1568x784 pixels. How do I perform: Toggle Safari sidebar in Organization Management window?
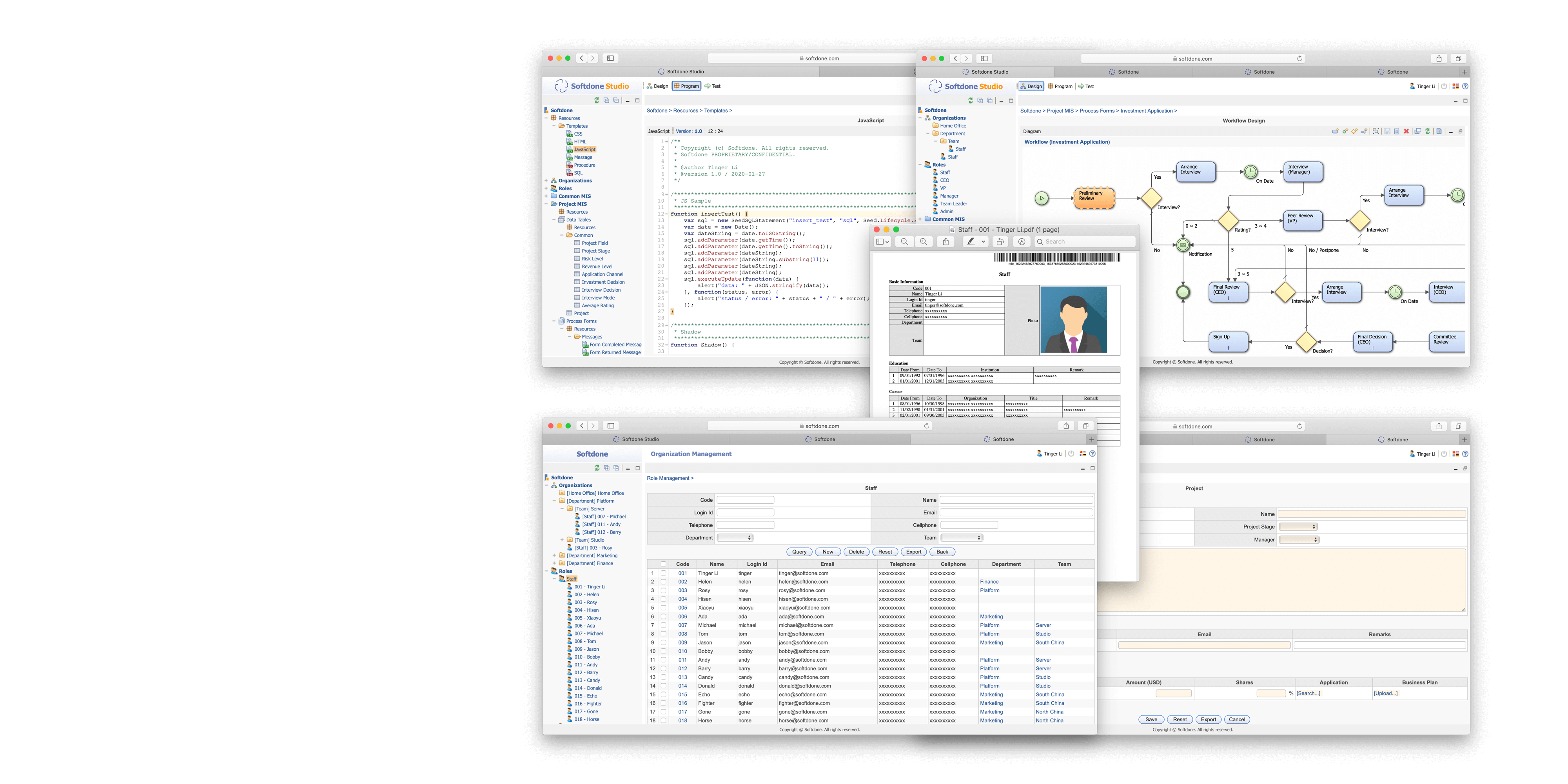(x=610, y=426)
